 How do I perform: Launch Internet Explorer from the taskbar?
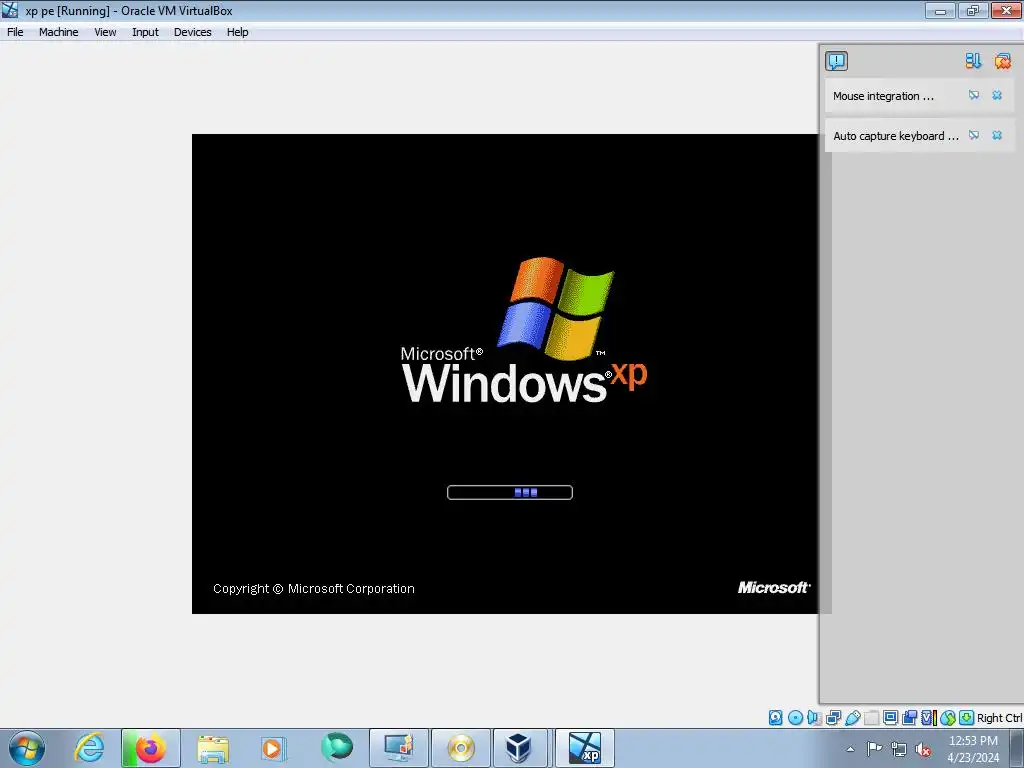point(89,748)
